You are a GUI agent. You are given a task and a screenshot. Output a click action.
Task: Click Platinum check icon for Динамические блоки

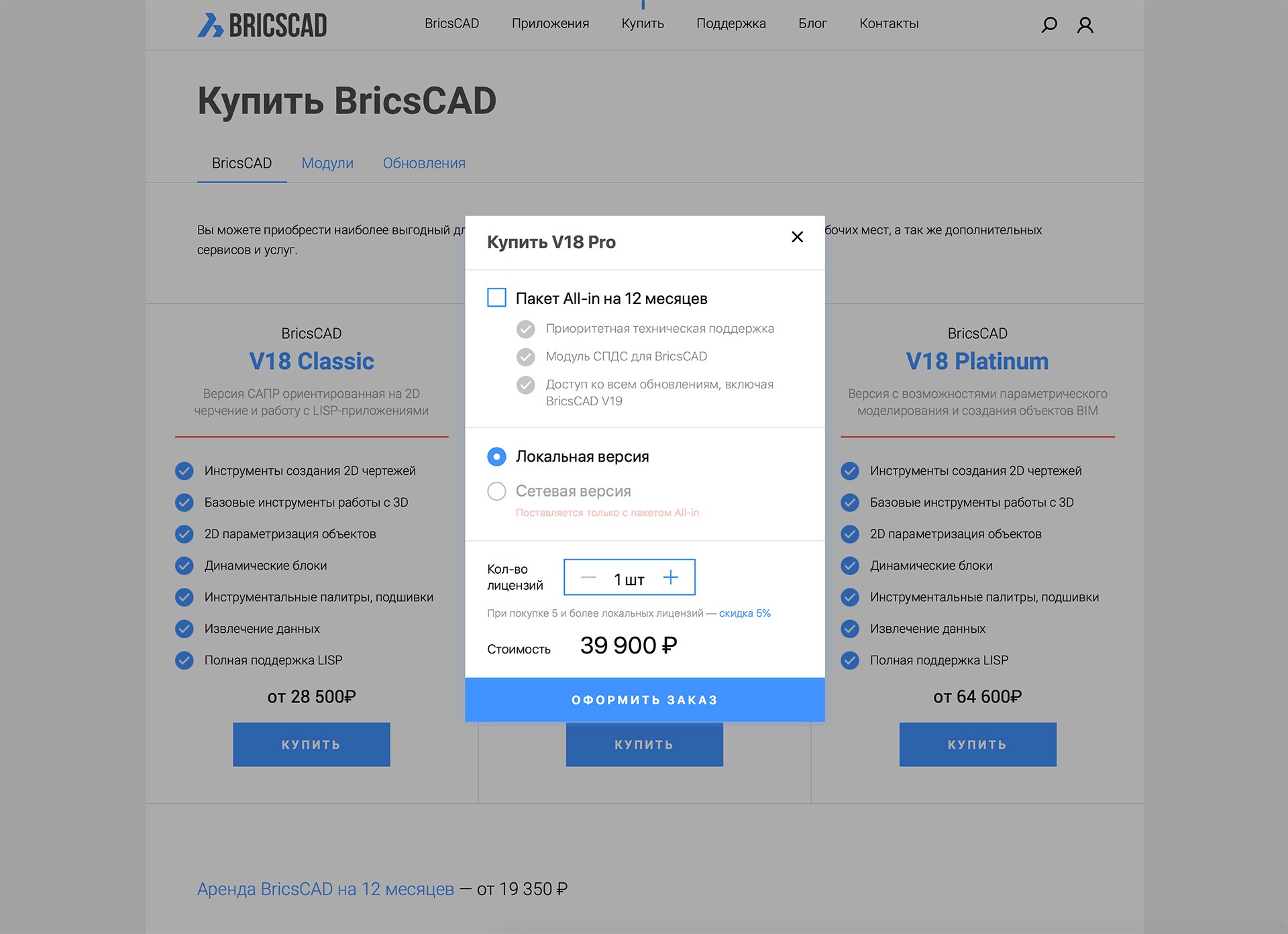[850, 566]
